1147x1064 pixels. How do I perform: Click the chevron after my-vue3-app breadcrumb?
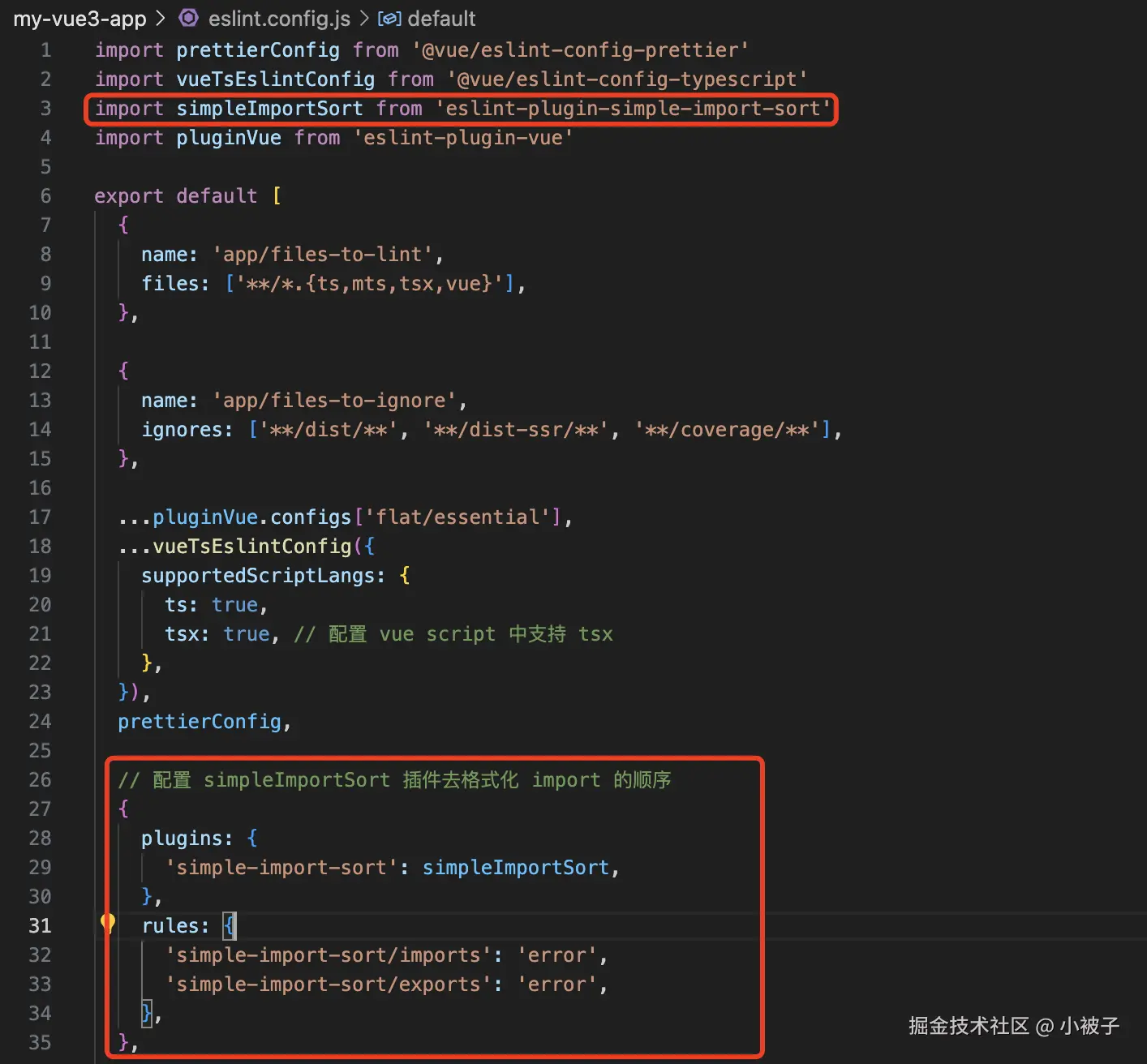point(161,19)
